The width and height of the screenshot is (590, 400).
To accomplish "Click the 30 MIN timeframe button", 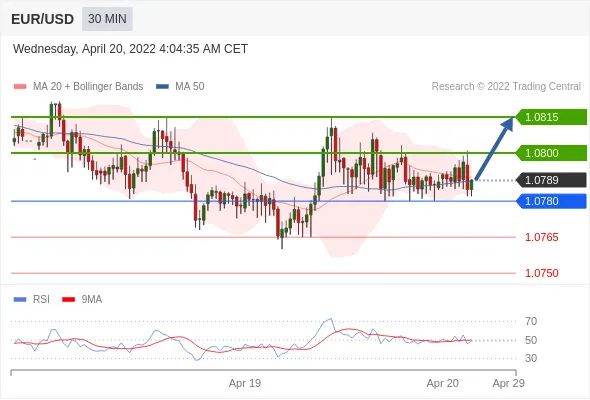I will tap(107, 19).
